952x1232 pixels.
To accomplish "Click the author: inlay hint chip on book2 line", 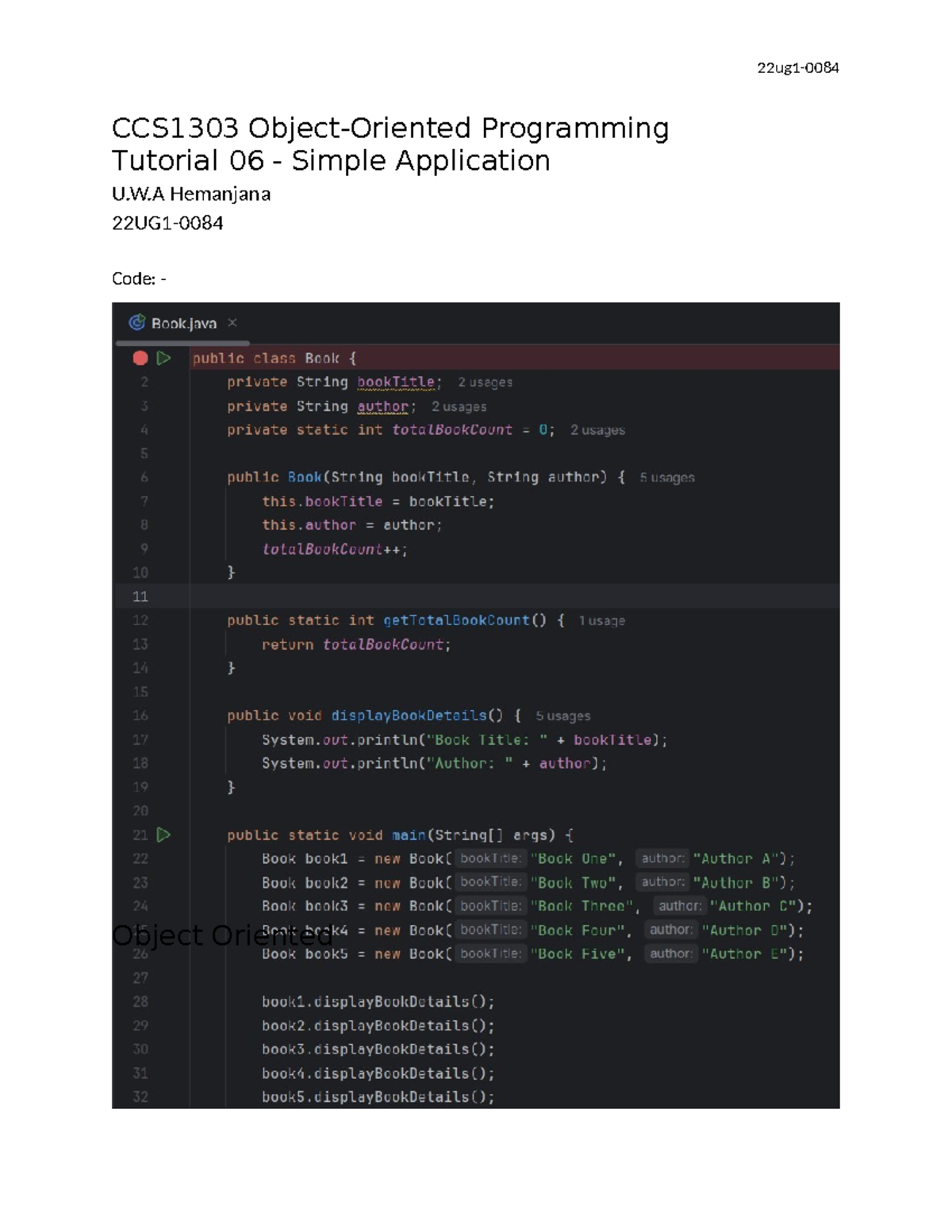I will point(661,881).
